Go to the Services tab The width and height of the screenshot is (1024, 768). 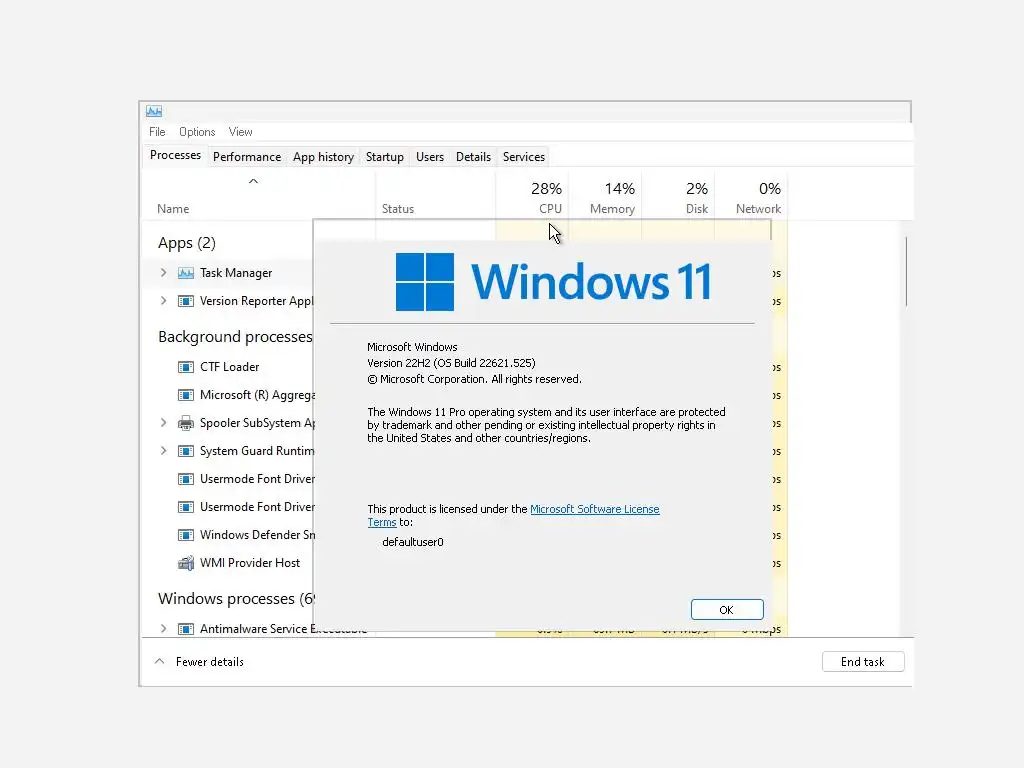(x=524, y=157)
